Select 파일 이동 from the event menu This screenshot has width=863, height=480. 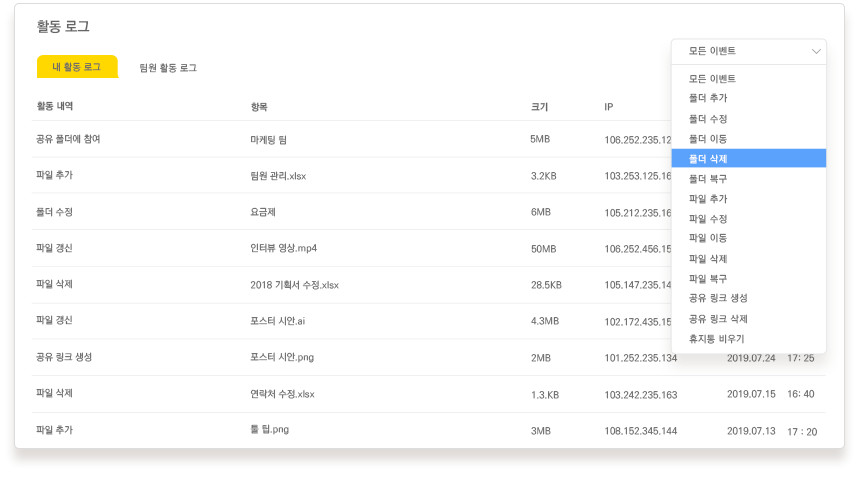pyautogui.click(x=708, y=238)
